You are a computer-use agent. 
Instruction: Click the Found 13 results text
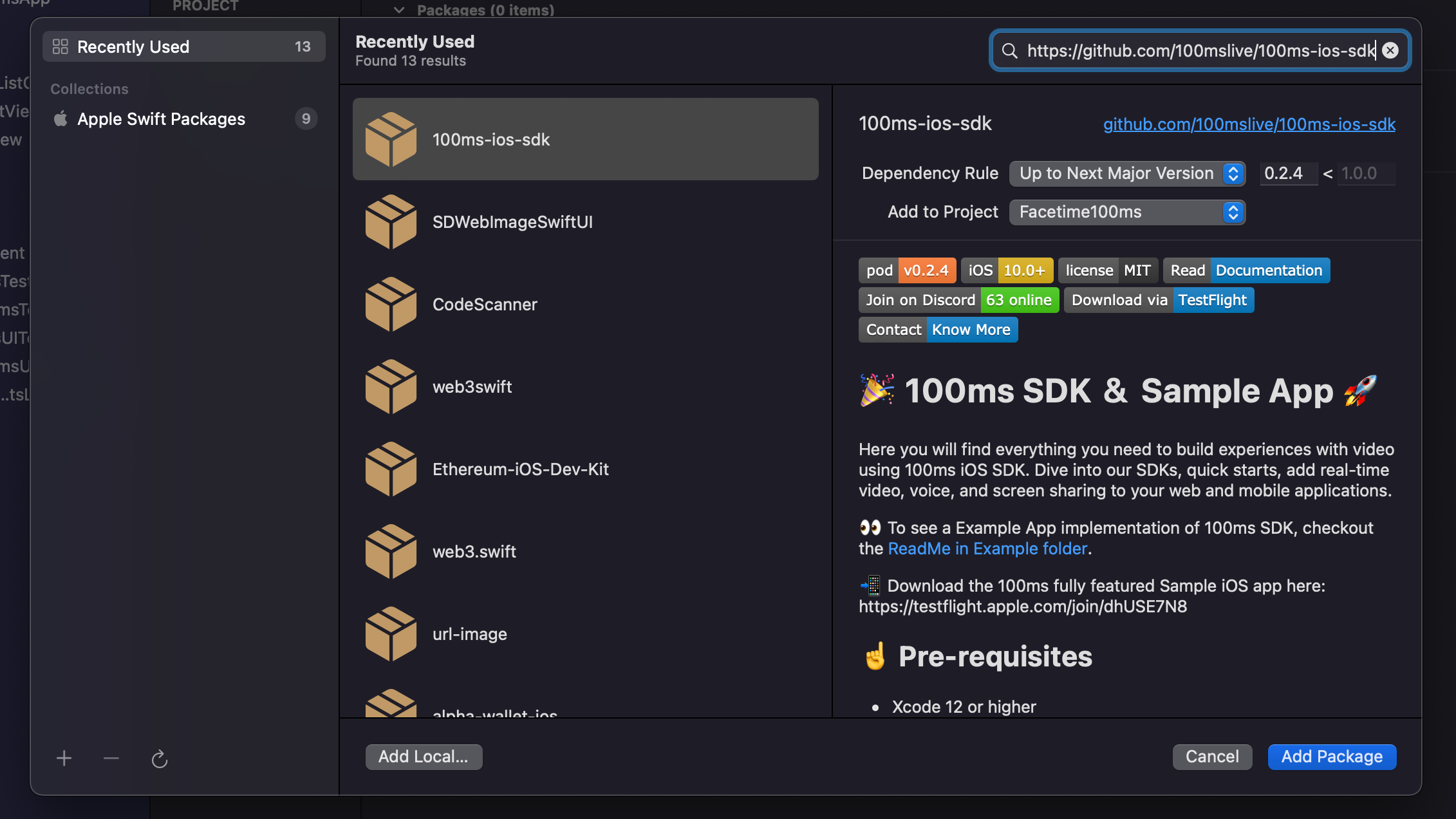click(410, 61)
